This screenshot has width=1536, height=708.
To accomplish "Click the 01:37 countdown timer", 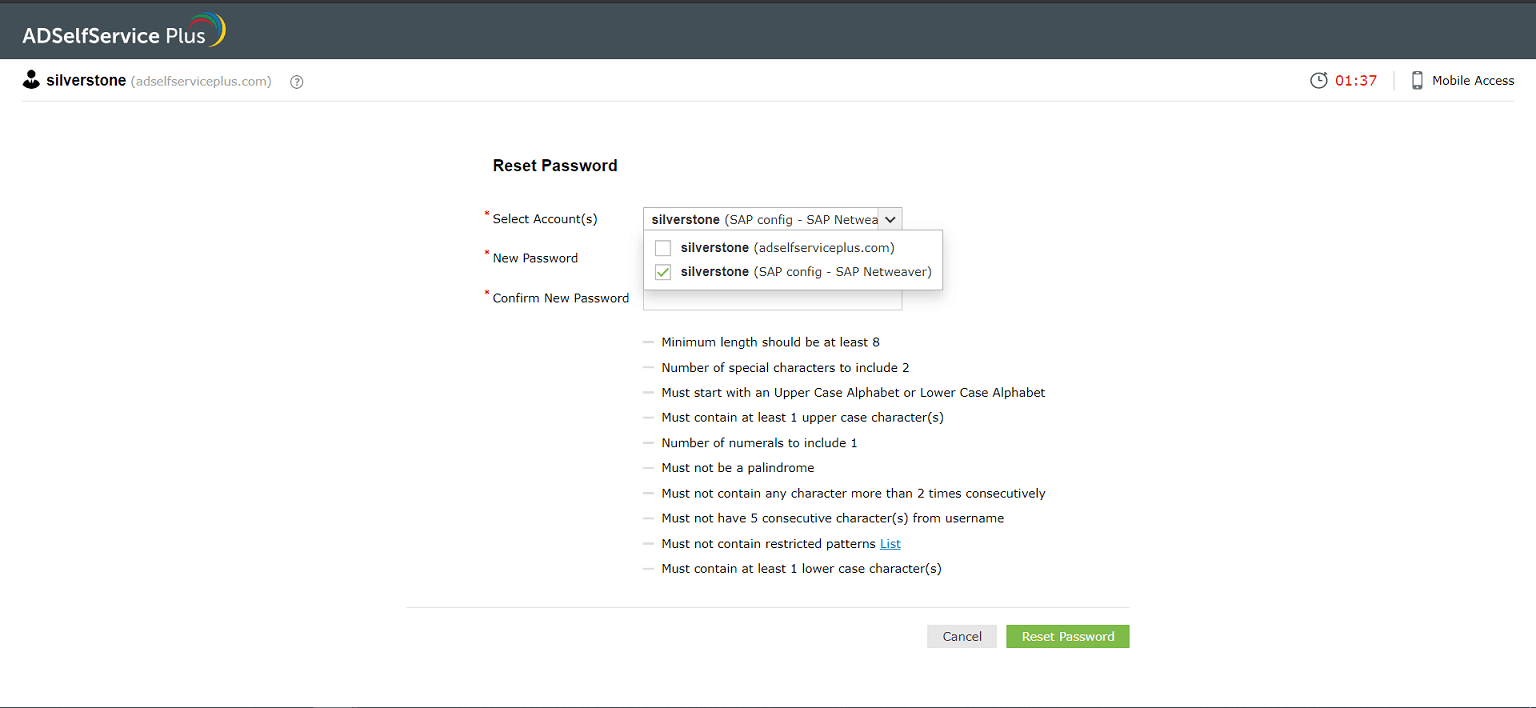I will [1356, 81].
